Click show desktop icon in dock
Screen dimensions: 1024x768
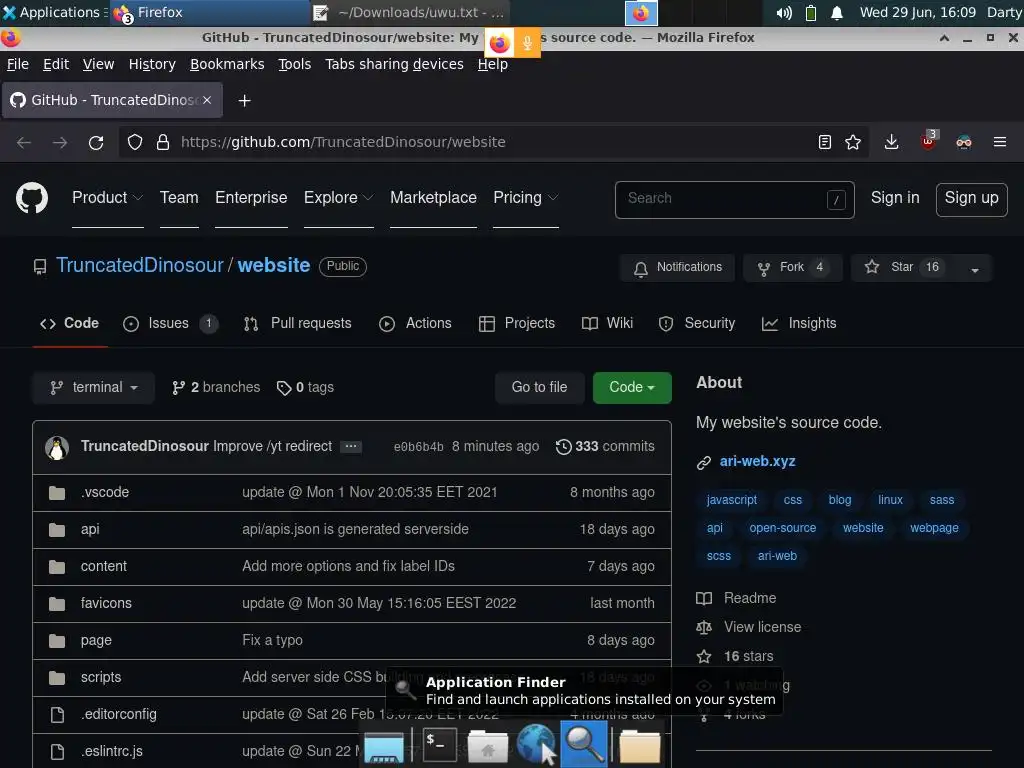pyautogui.click(x=384, y=748)
